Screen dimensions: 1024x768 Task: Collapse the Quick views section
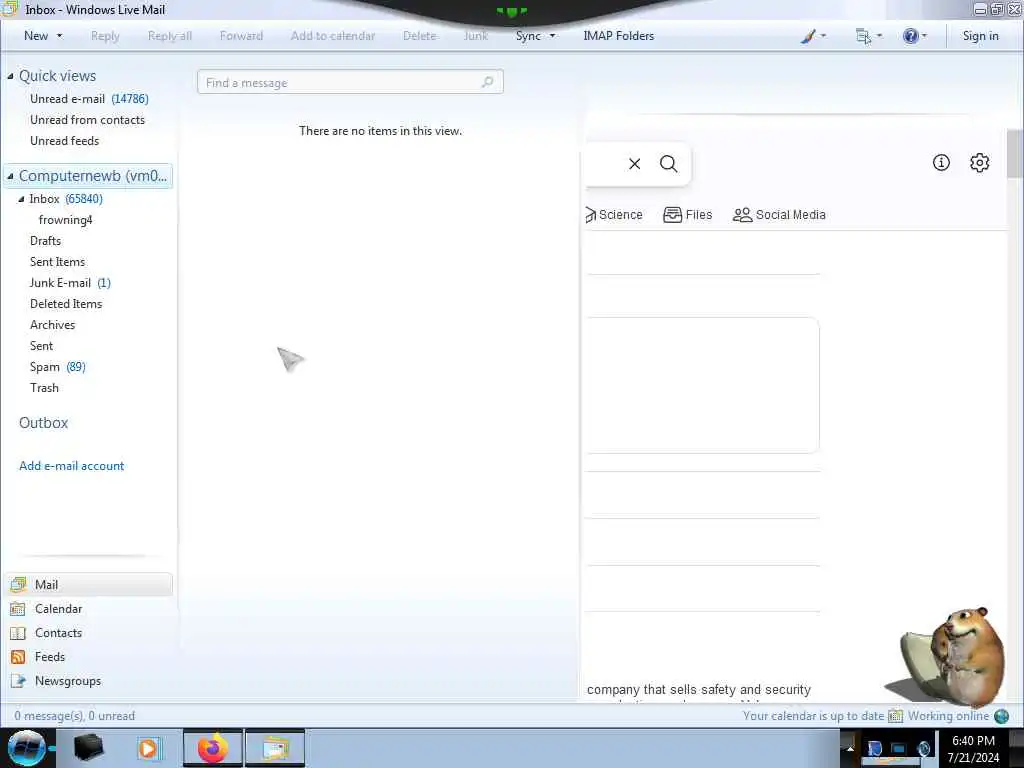[10, 76]
